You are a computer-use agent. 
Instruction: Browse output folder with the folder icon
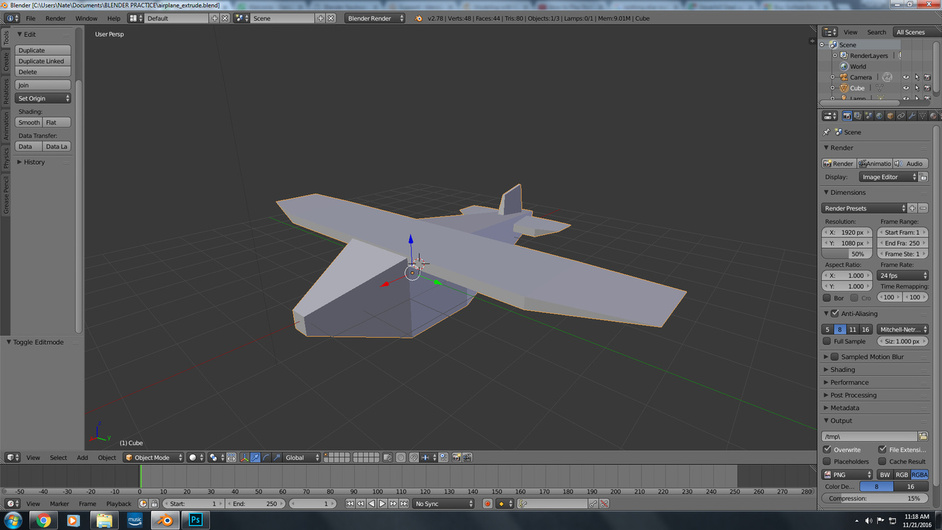(x=923, y=436)
